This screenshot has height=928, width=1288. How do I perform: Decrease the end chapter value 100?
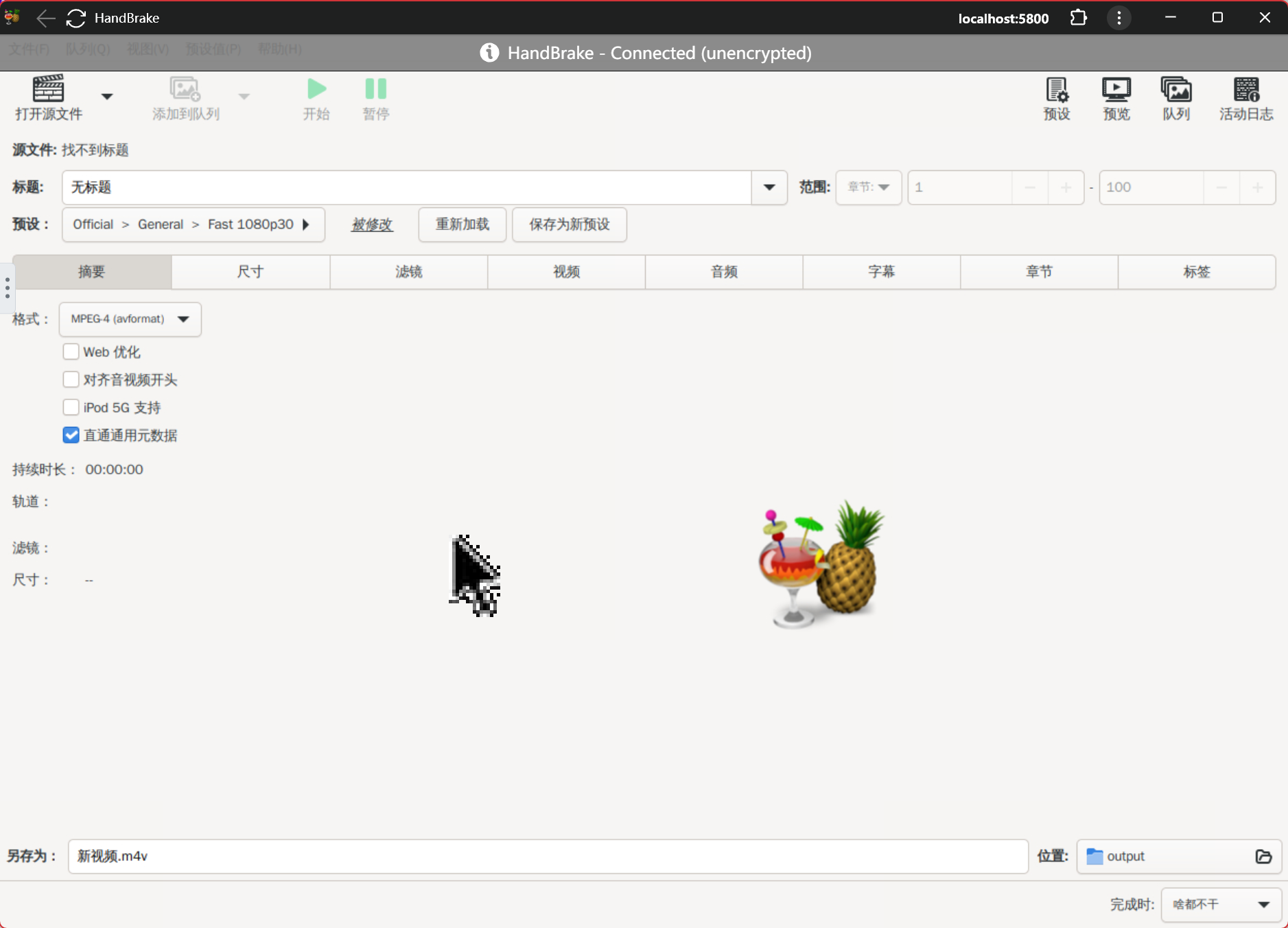point(1221,187)
